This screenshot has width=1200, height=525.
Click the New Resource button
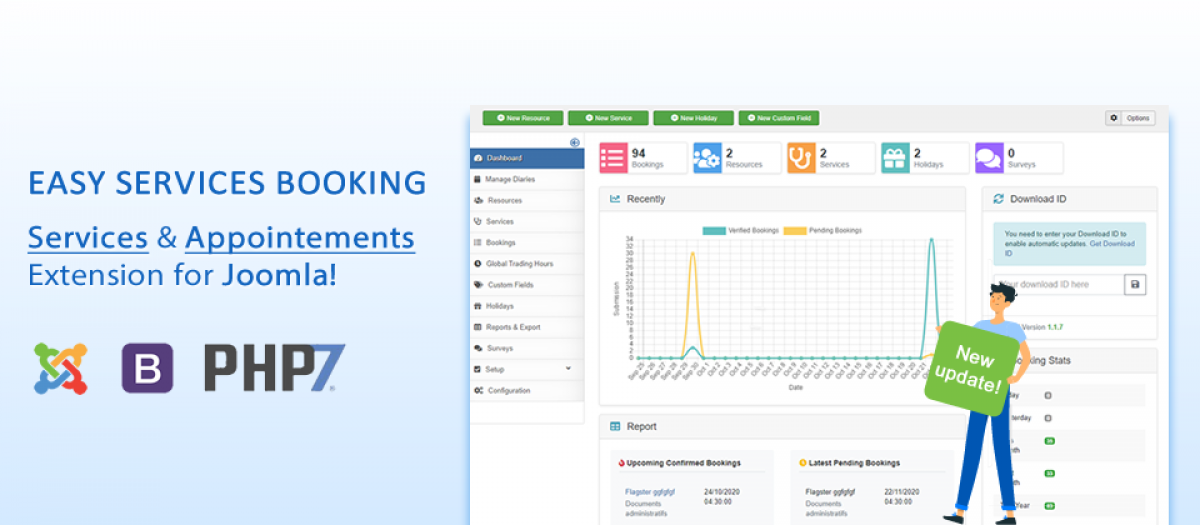(x=523, y=118)
